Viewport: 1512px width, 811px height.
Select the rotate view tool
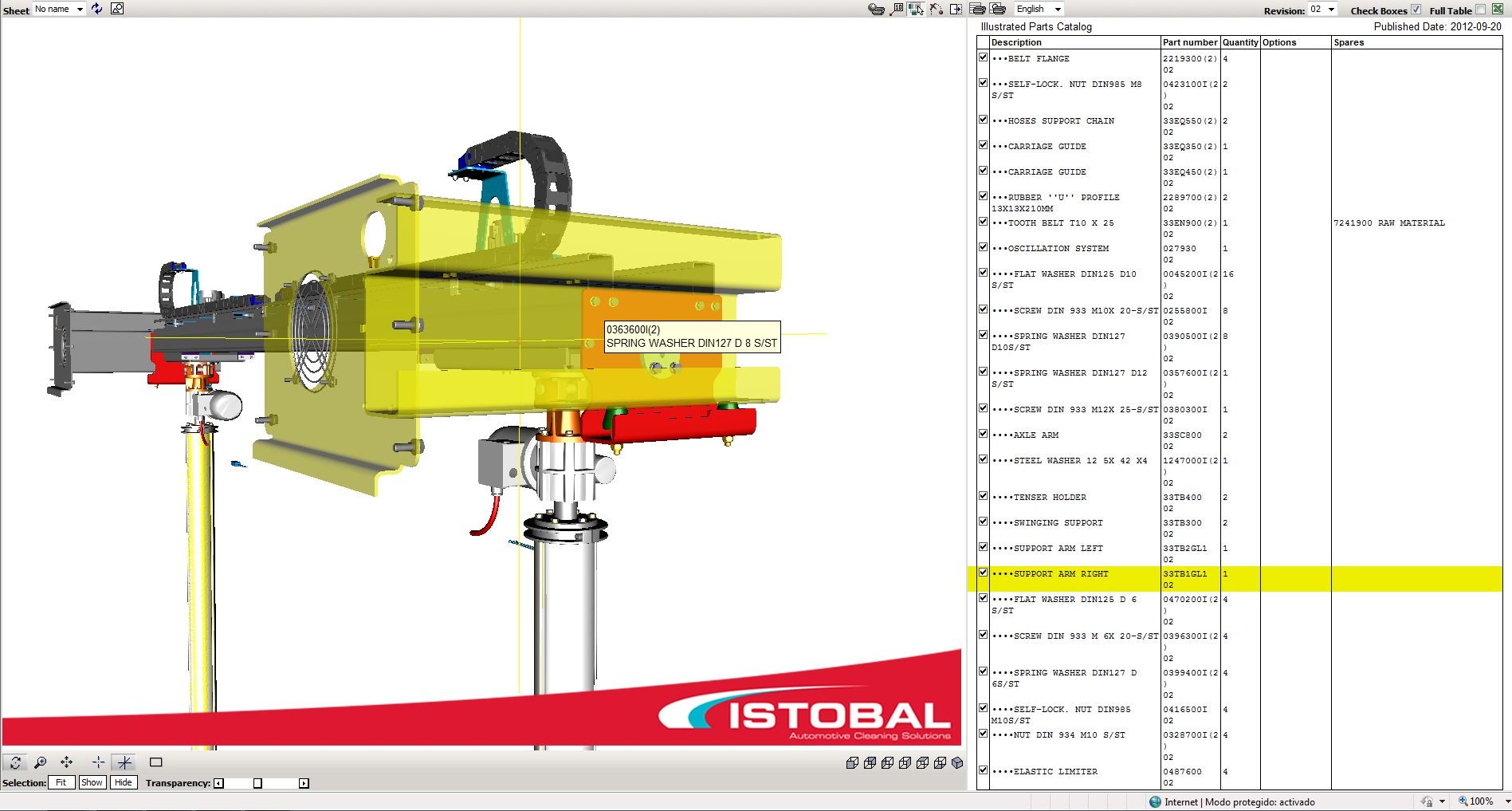tap(15, 762)
